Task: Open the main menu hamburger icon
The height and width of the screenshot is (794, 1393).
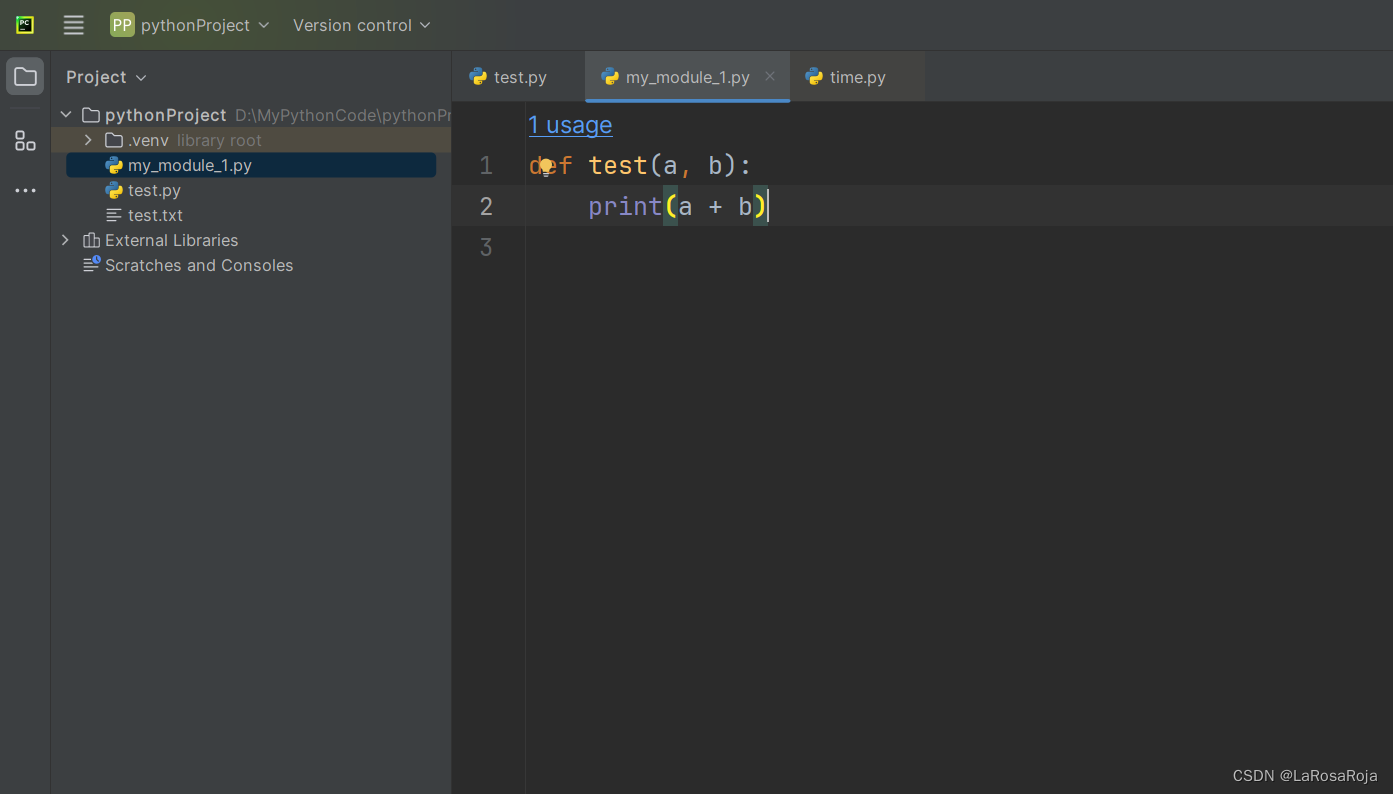Action: pyautogui.click(x=73, y=25)
